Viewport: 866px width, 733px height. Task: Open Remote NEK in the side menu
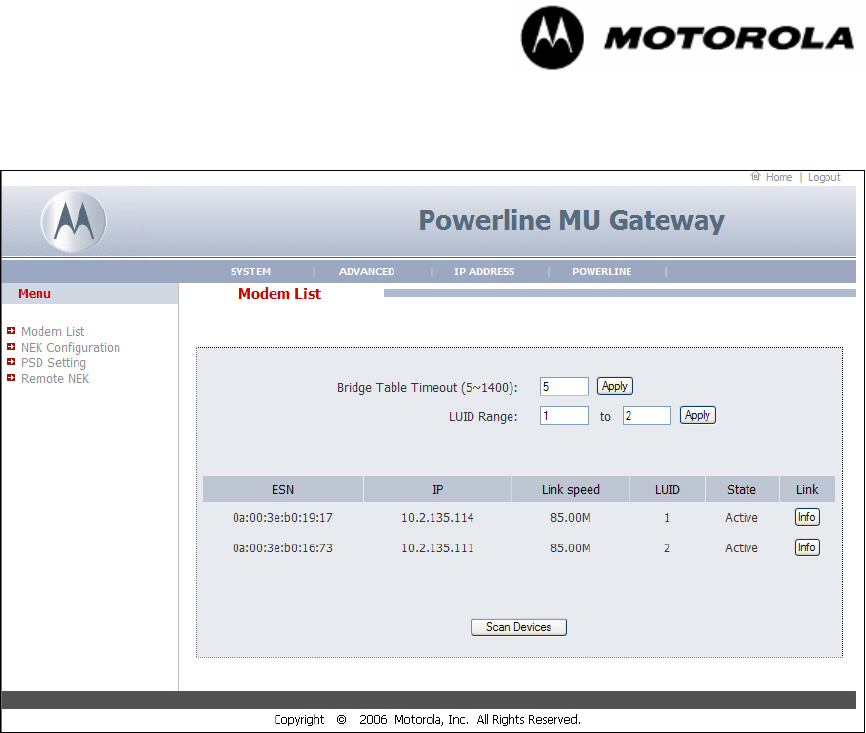point(55,378)
